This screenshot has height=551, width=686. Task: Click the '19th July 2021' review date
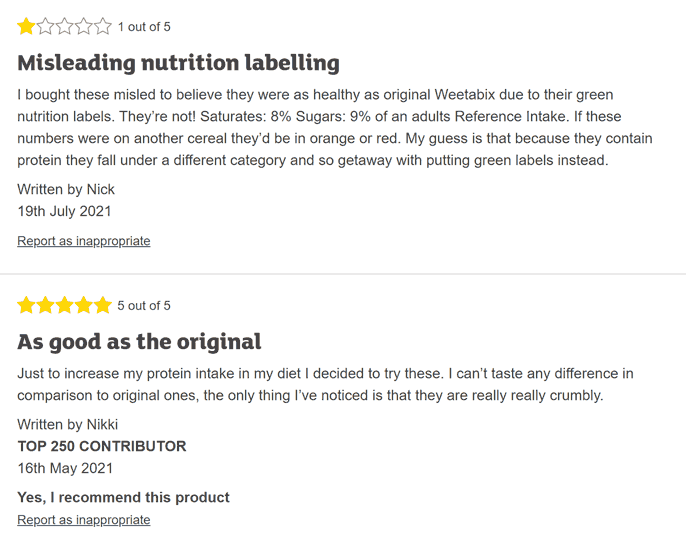tap(64, 211)
